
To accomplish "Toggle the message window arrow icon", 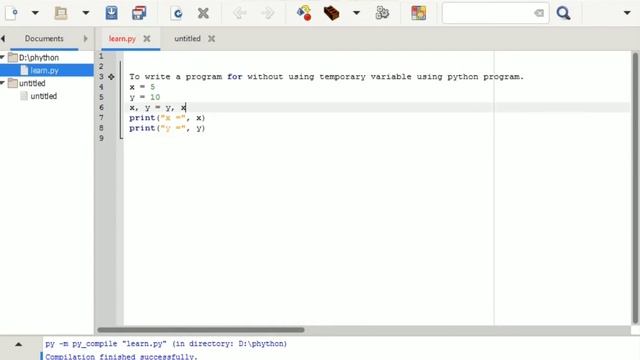I will (x=18, y=344).
